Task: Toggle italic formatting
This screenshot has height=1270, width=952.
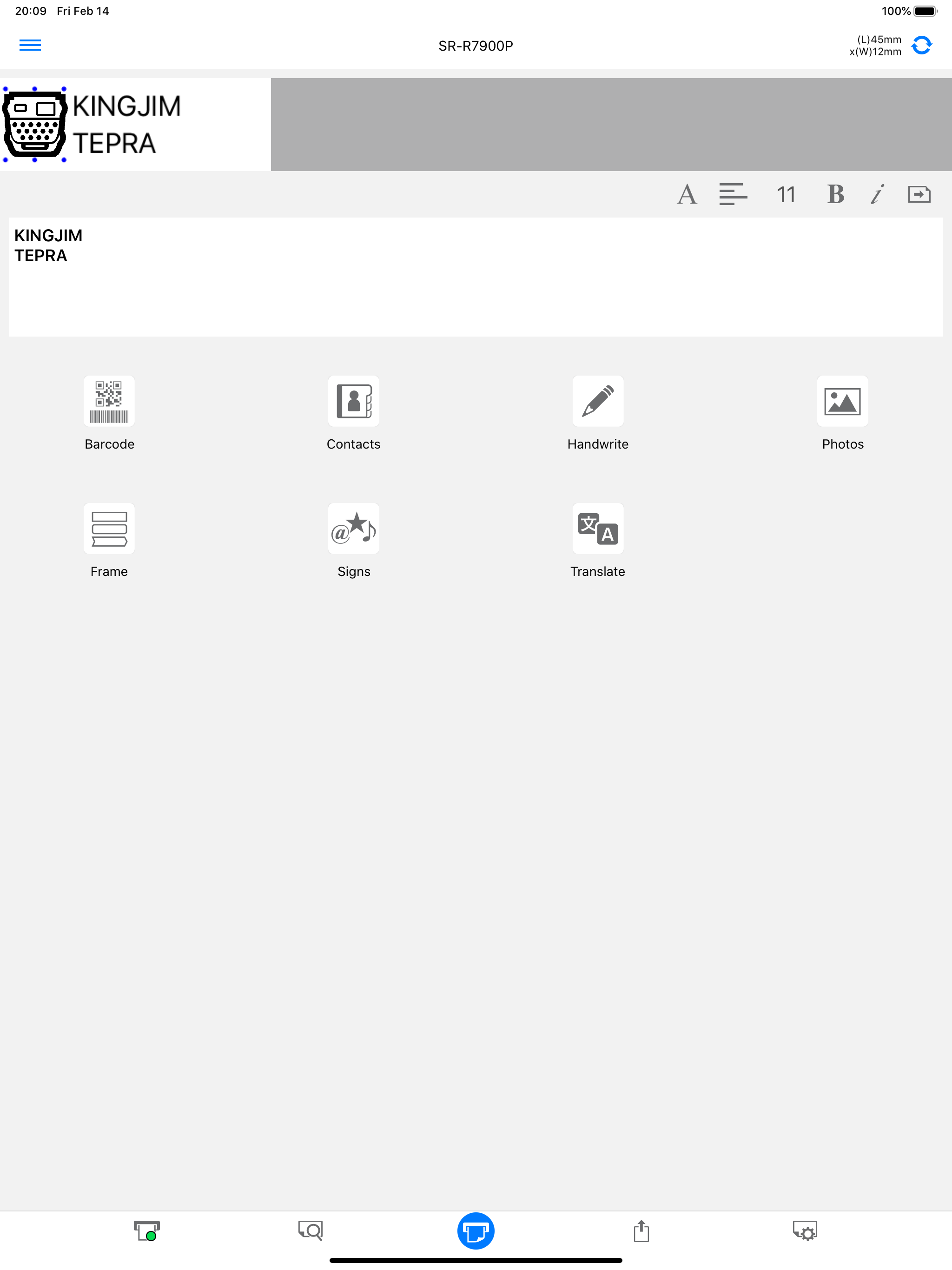Action: point(877,195)
